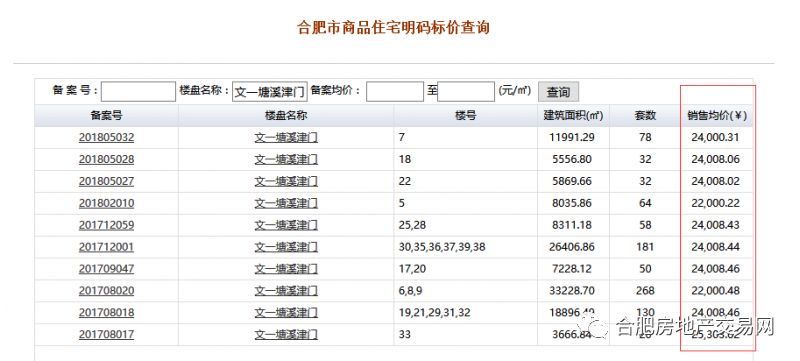Image resolution: width=800 pixels, height=361 pixels.
Task: Open record link 201712001
Action: pyautogui.click(x=106, y=247)
